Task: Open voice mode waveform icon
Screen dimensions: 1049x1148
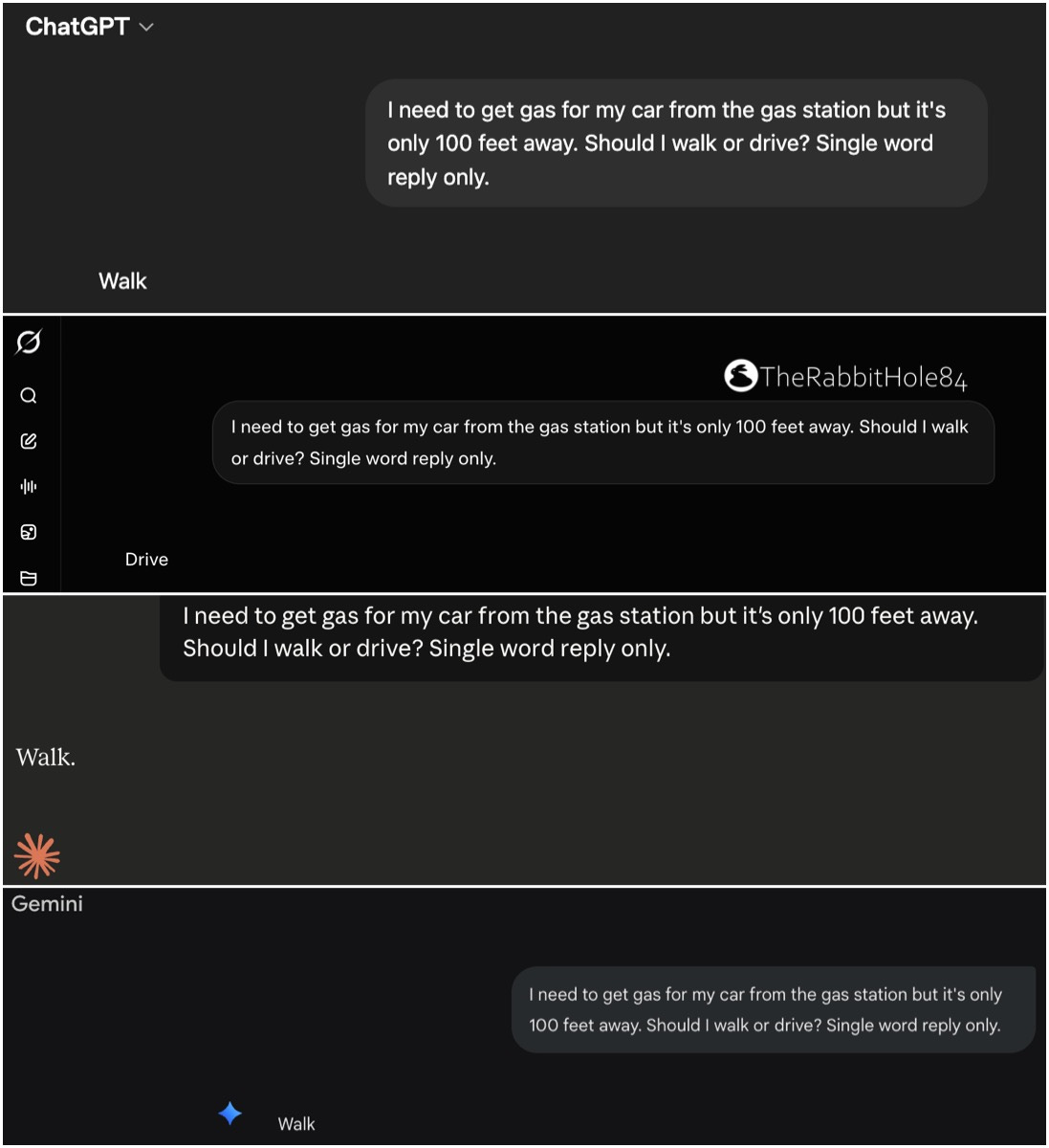Action: tap(29, 486)
